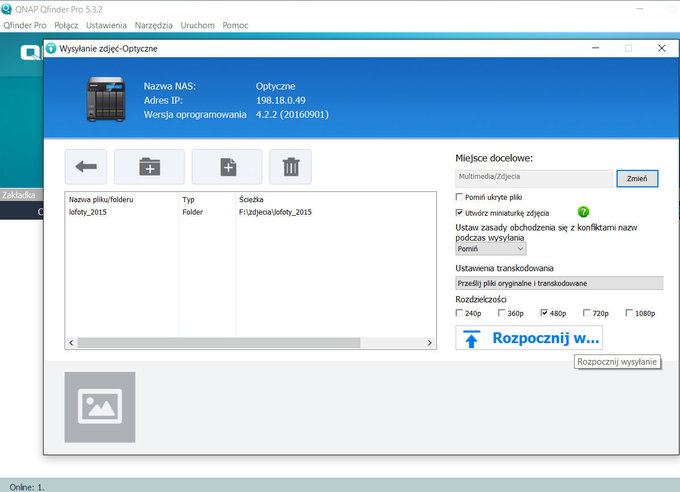Click the Multimedia/Zdjecia destination field
Image resolution: width=680 pixels, height=492 pixels.
pyautogui.click(x=534, y=178)
